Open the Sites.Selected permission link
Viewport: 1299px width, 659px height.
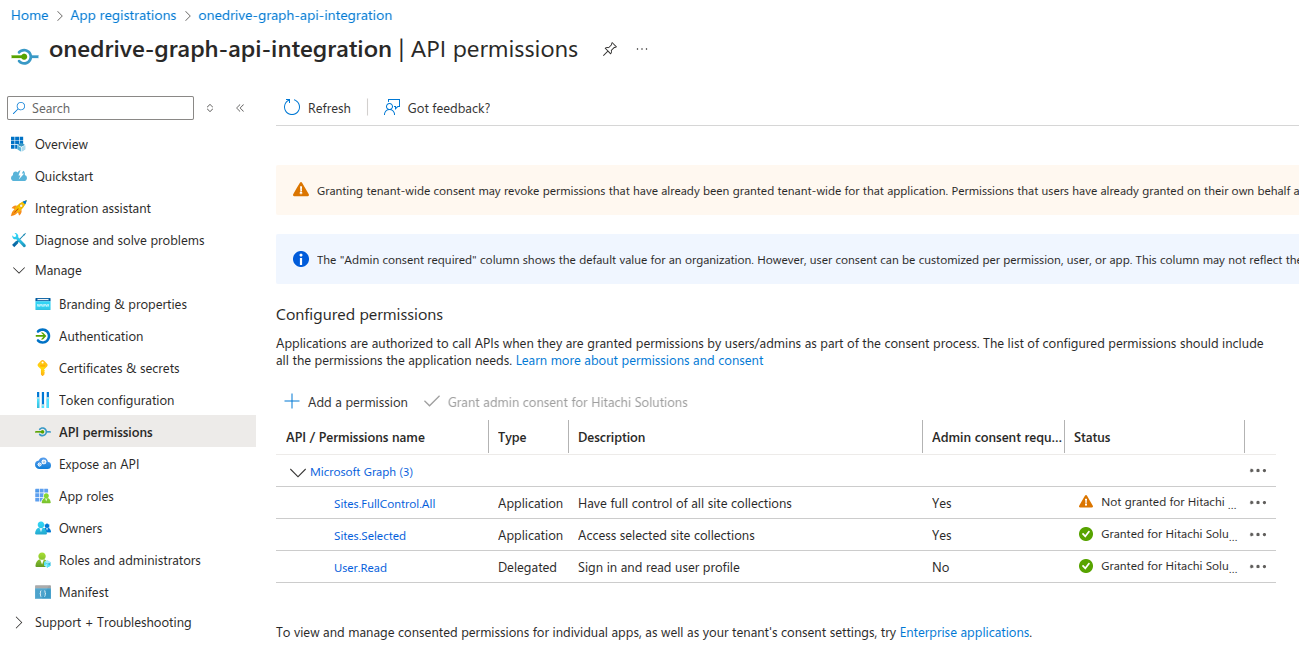tap(370, 536)
